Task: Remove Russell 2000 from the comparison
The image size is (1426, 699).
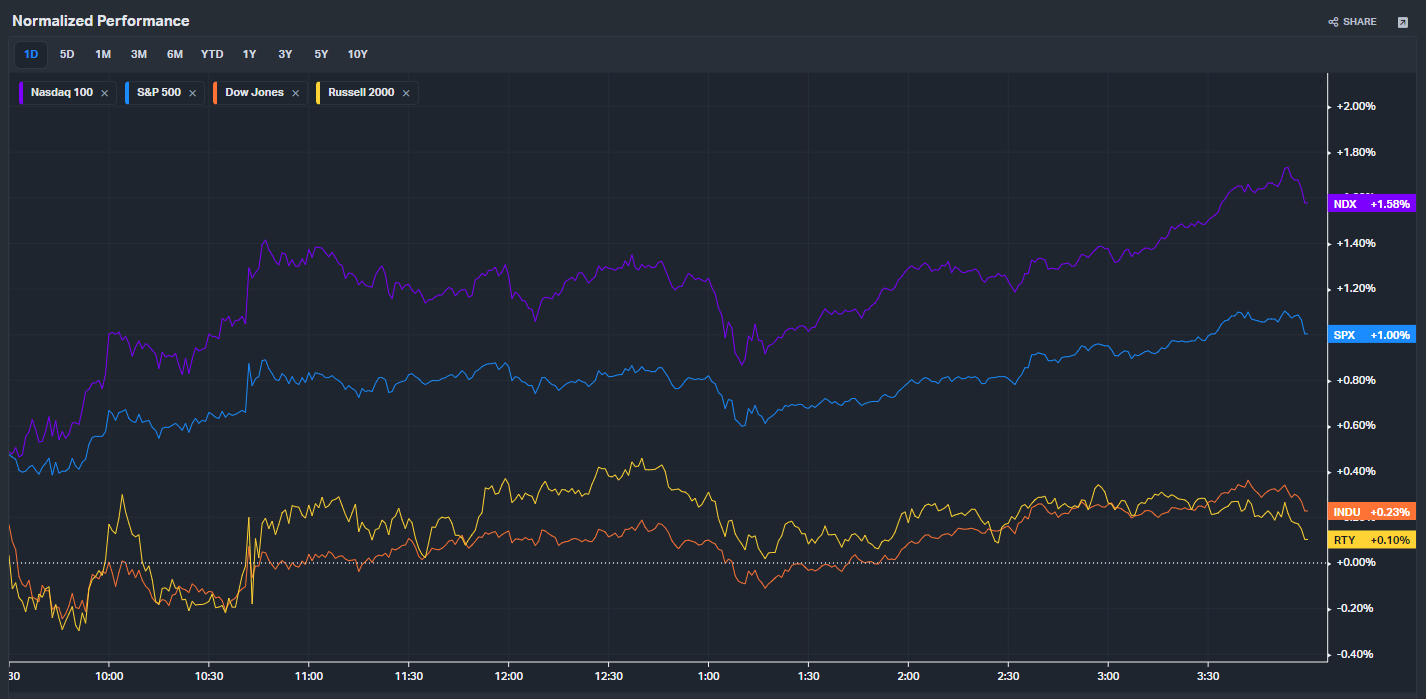Action: coord(406,93)
